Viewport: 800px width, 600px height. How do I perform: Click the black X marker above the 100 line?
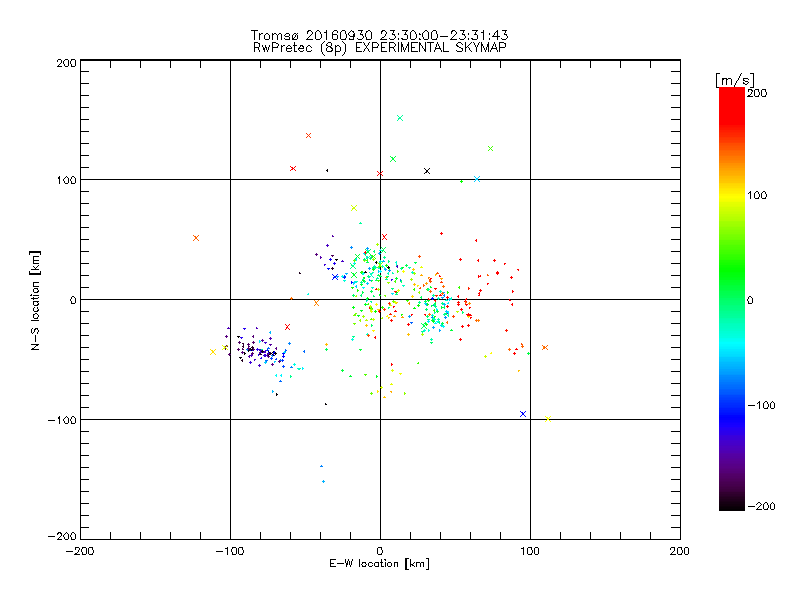click(x=427, y=171)
